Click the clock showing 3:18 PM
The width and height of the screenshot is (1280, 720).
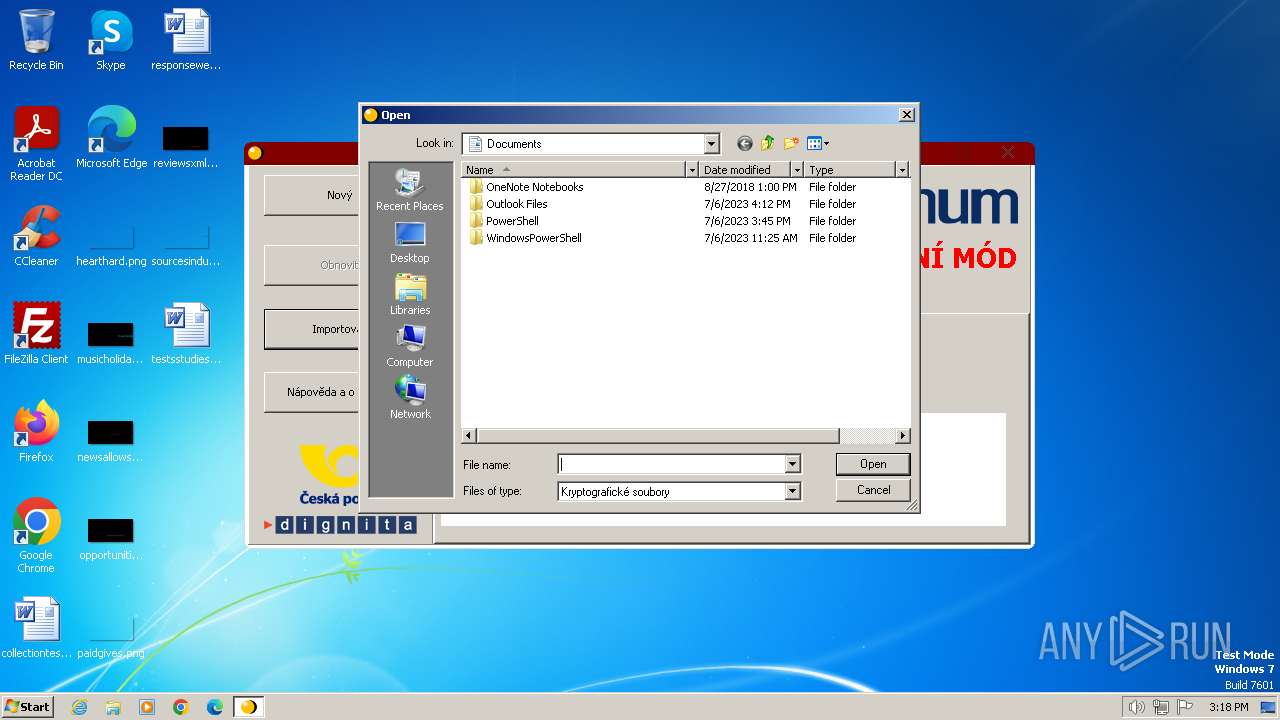[1228, 707]
